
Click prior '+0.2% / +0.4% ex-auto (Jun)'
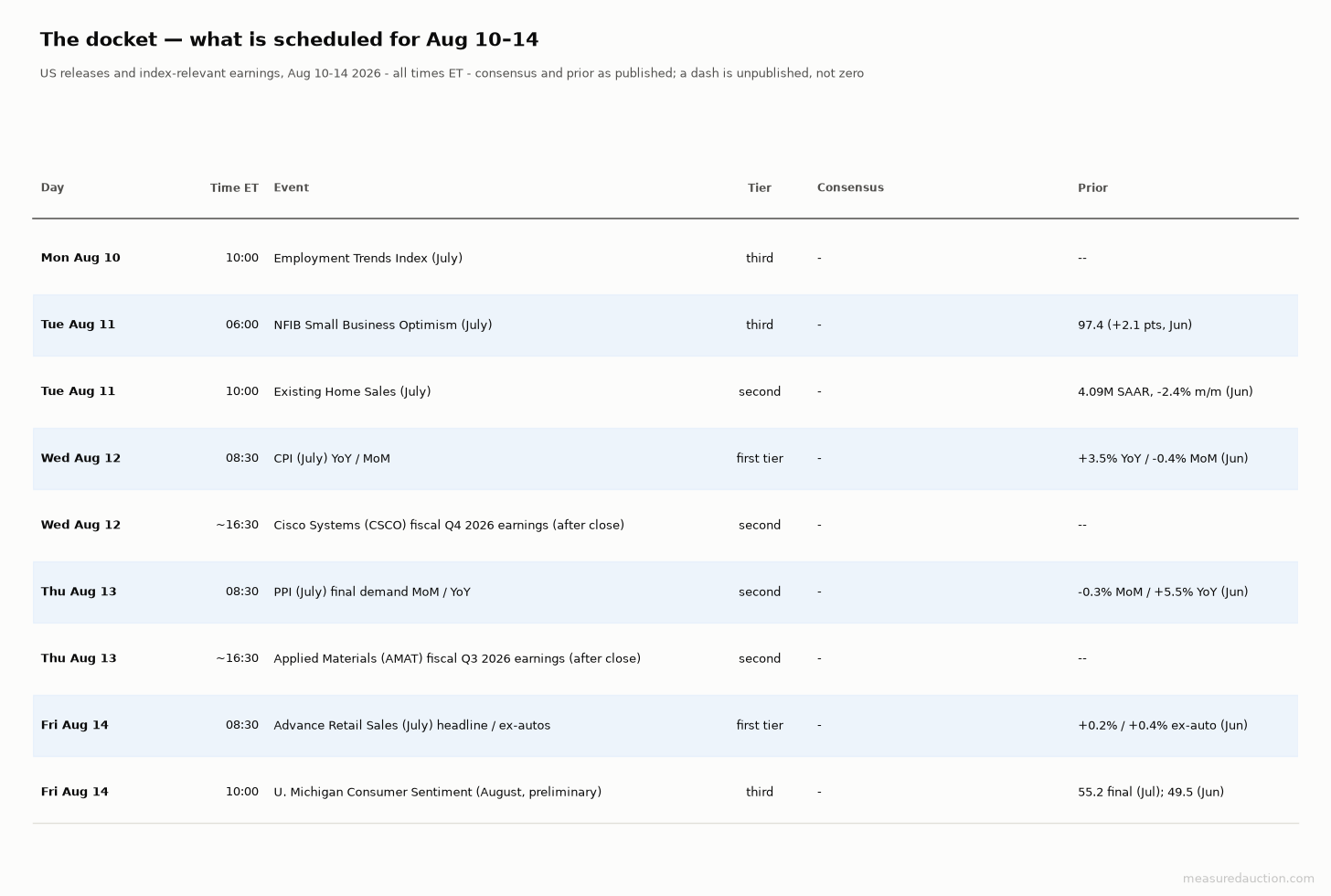coord(1162,725)
